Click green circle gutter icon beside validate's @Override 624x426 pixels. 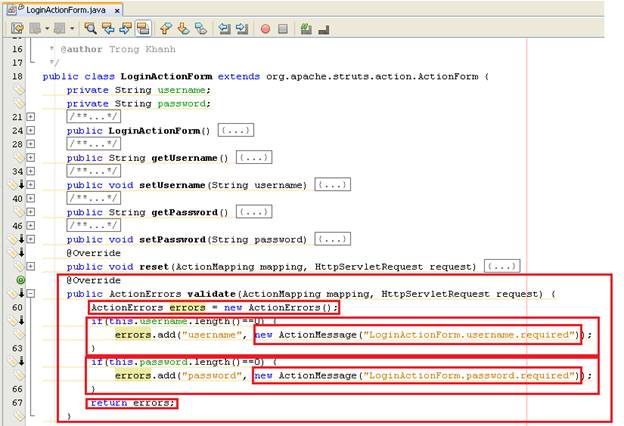click(20, 280)
